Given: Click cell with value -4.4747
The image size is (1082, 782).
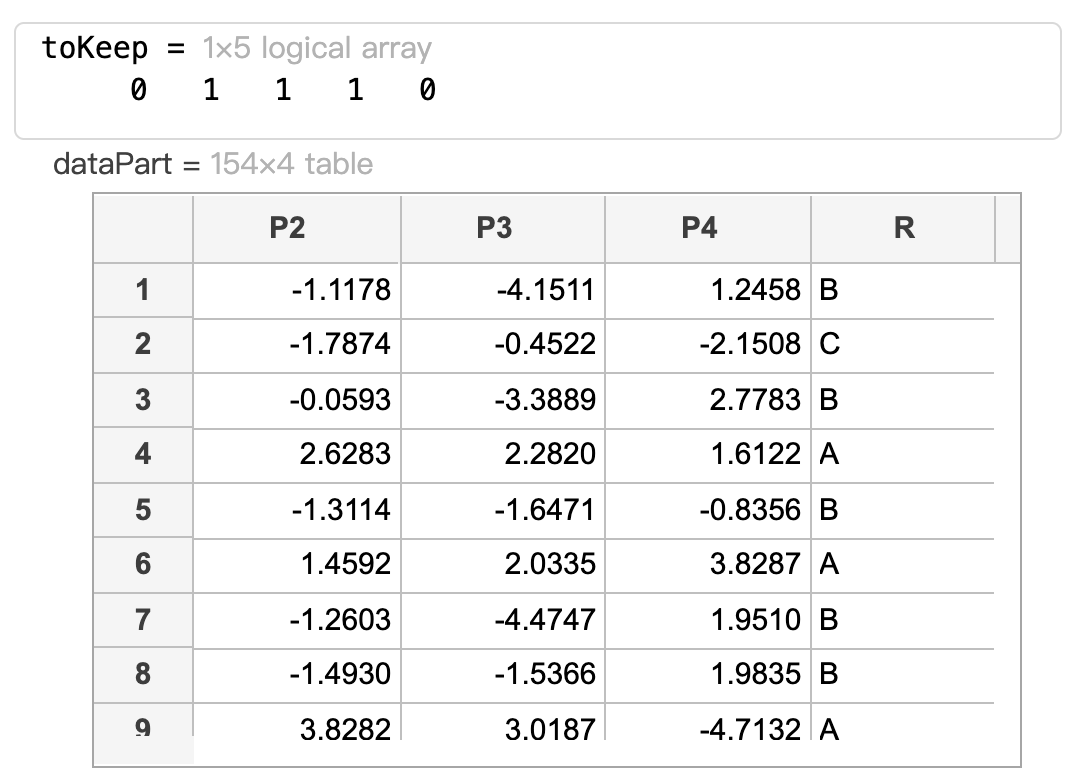Looking at the screenshot, I should [503, 619].
